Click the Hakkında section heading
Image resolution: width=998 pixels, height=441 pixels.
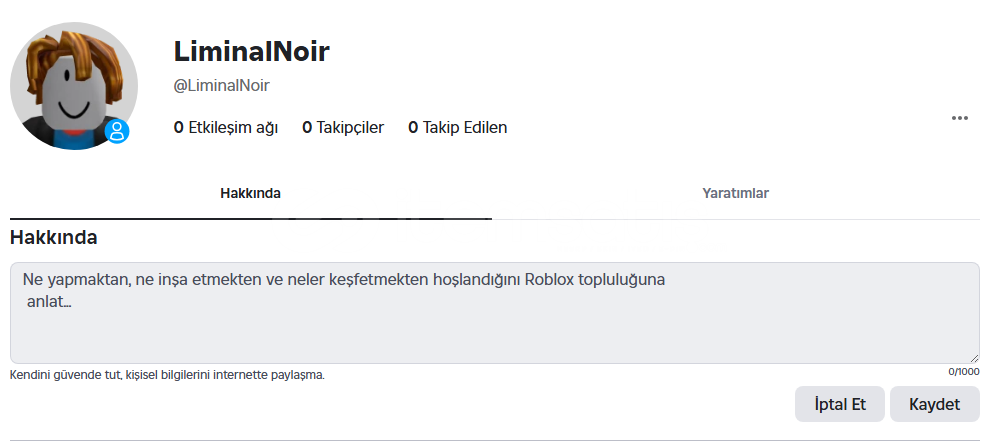point(54,238)
